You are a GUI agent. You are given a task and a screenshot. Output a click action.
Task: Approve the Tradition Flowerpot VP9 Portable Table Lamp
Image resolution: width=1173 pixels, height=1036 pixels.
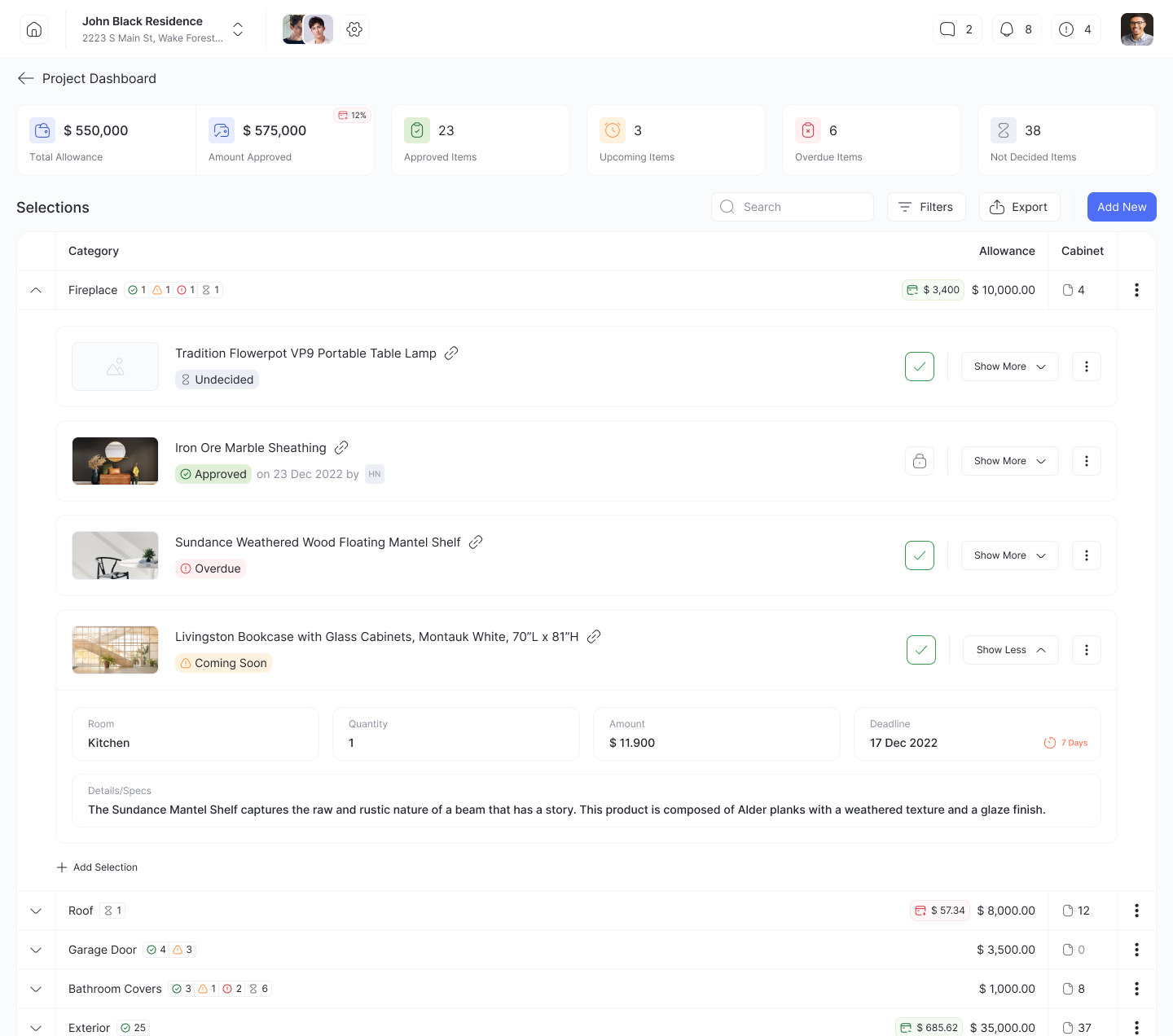(x=919, y=367)
